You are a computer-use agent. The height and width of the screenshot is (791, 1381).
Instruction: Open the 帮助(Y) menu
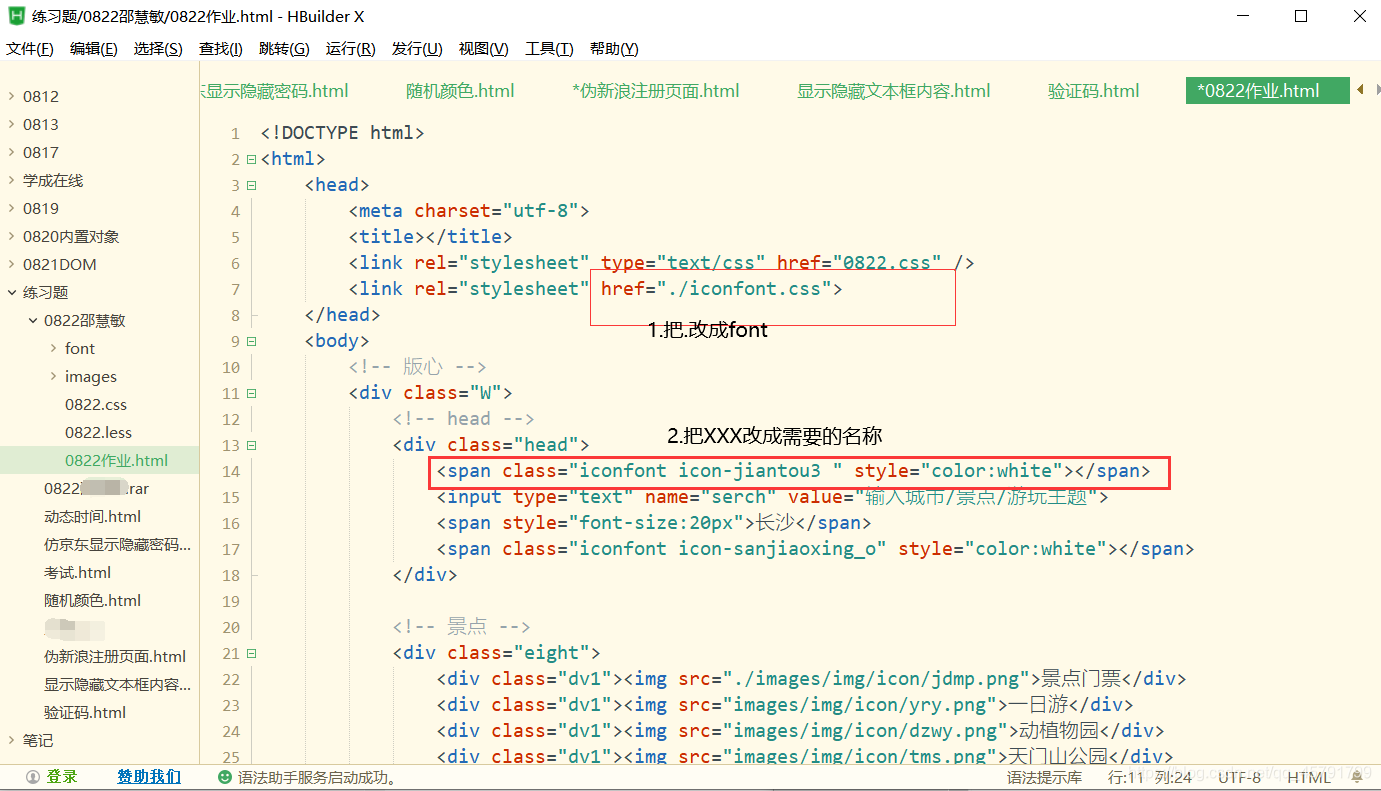coord(614,49)
